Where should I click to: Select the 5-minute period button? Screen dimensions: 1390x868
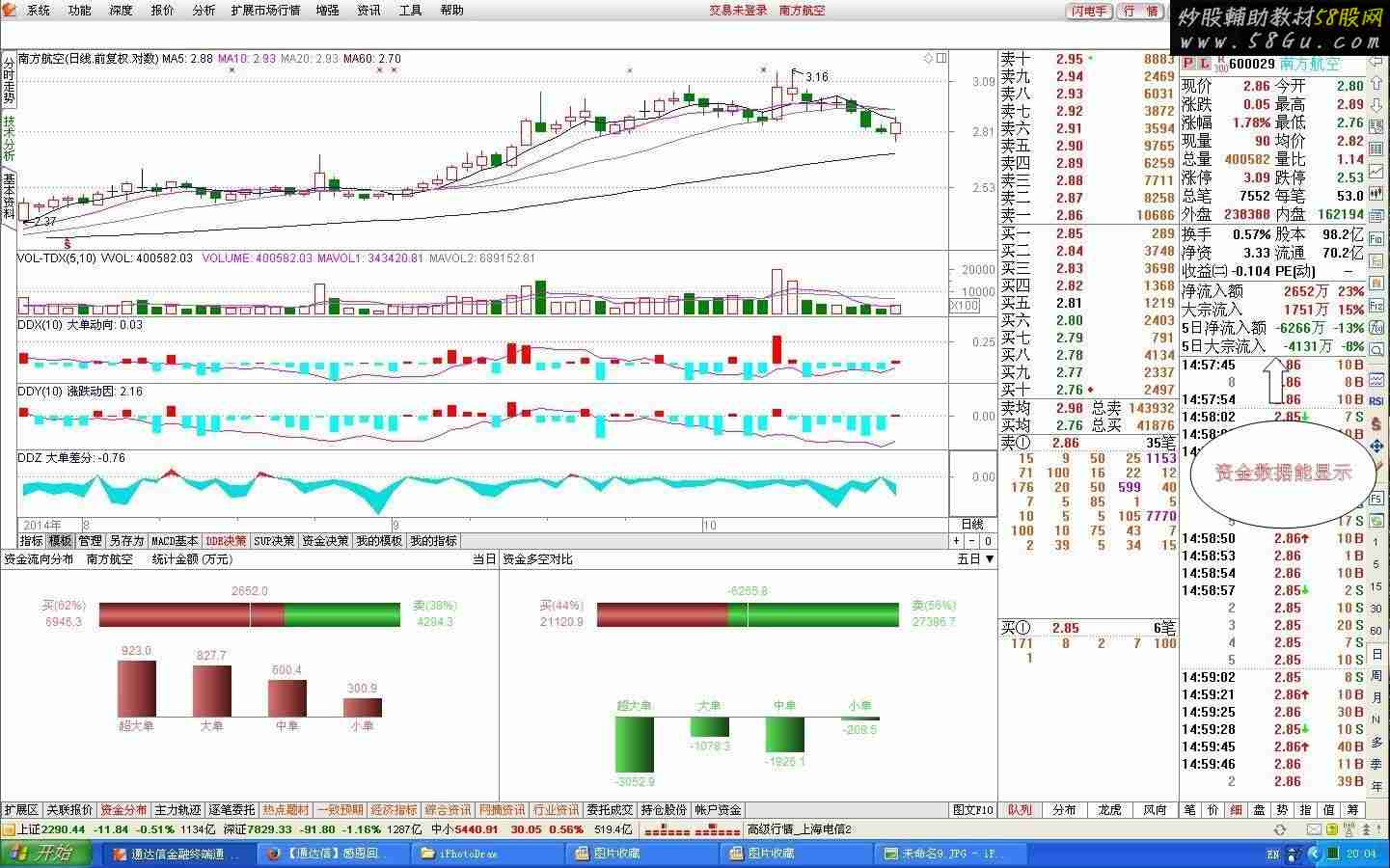point(1377,565)
